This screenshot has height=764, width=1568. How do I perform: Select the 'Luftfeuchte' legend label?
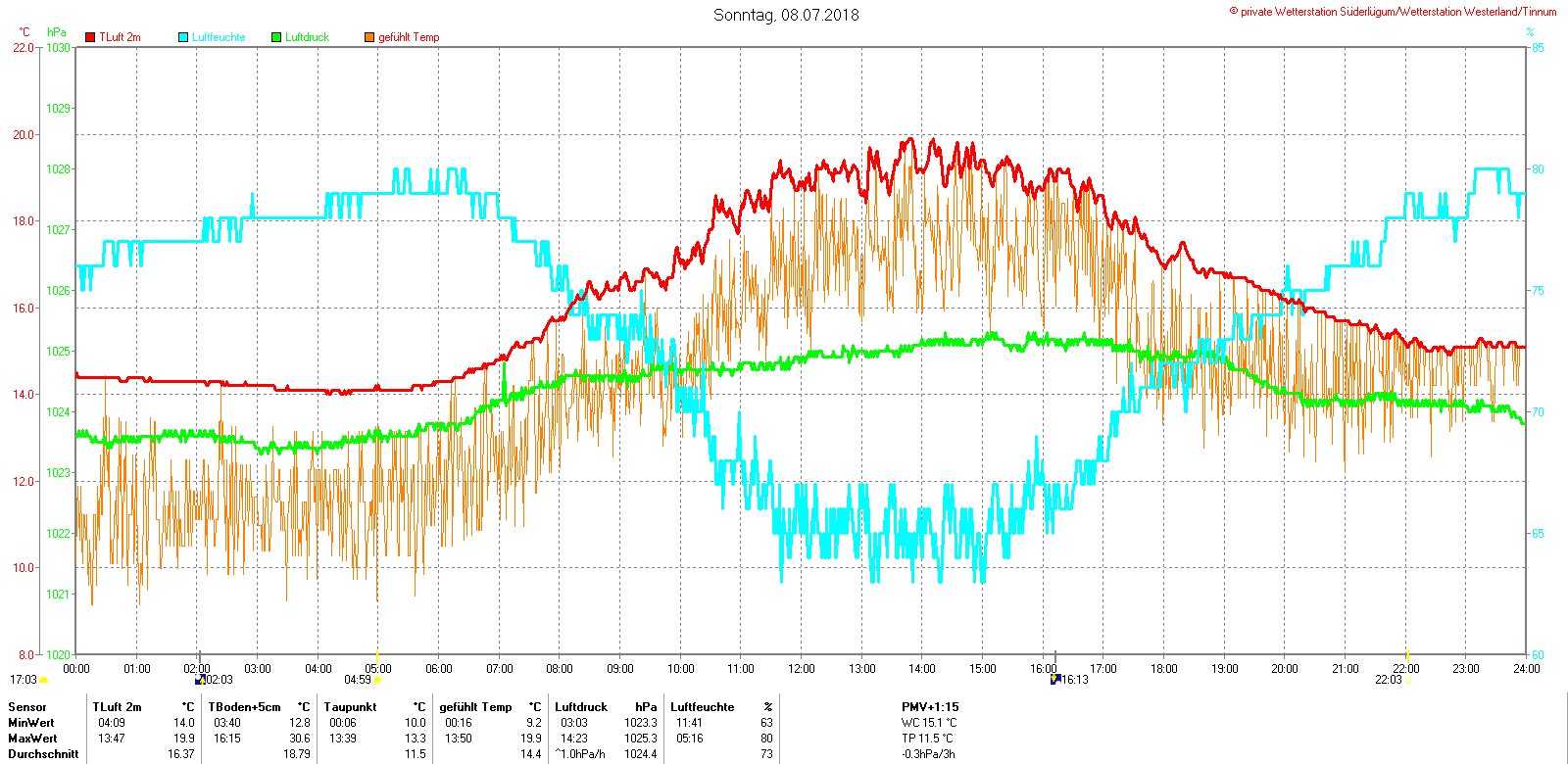(x=219, y=37)
